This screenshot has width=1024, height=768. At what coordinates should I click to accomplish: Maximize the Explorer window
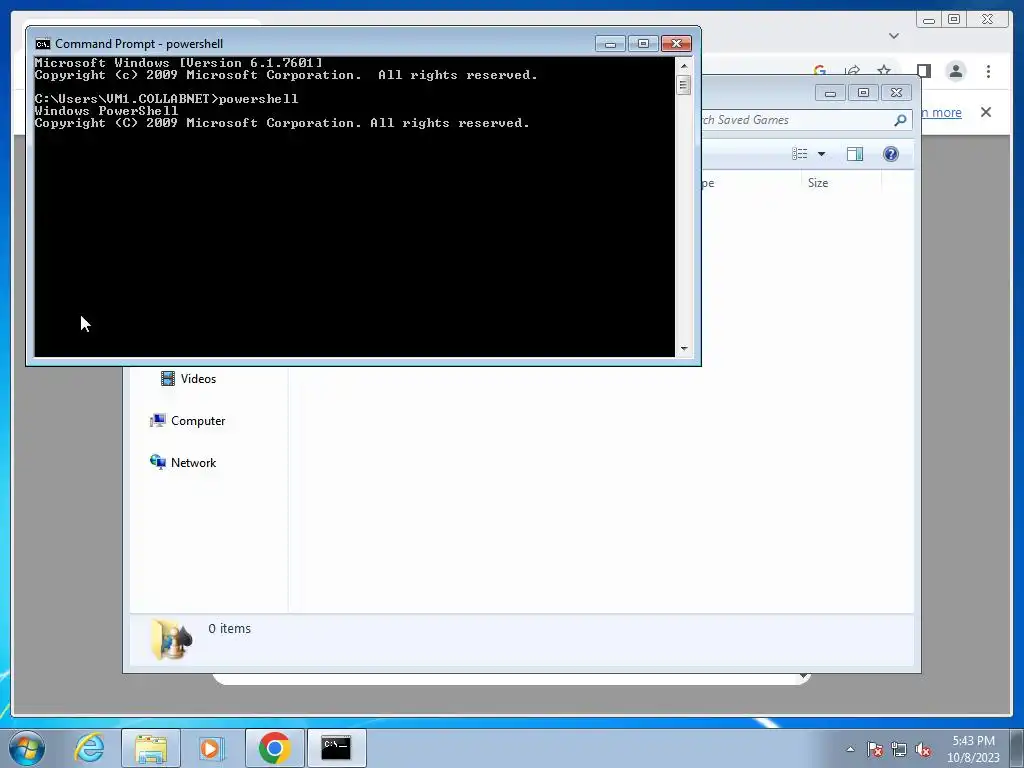pos(863,93)
